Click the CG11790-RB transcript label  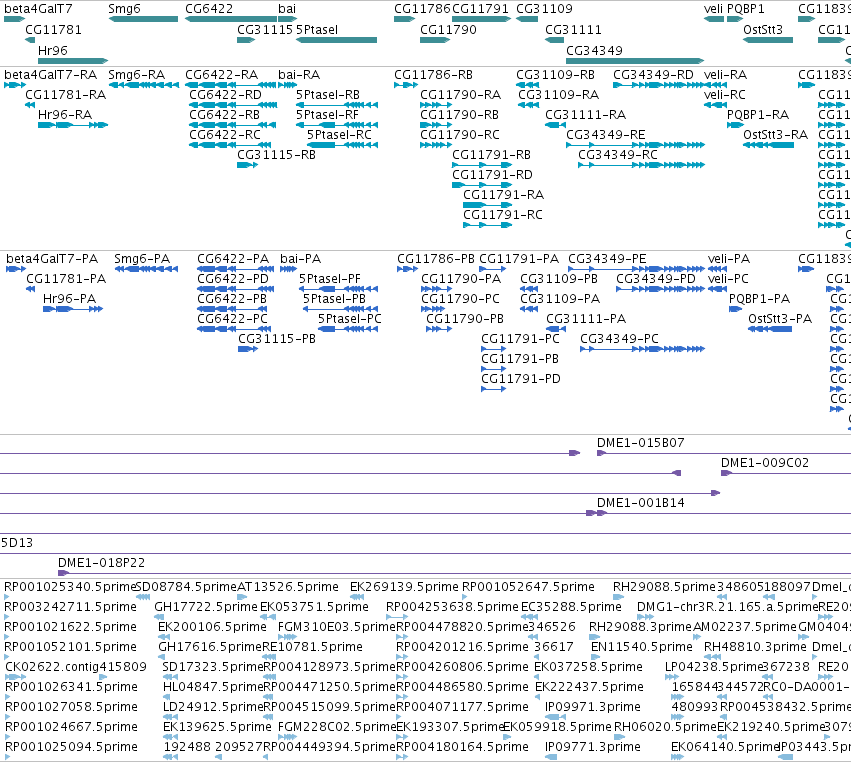point(459,115)
